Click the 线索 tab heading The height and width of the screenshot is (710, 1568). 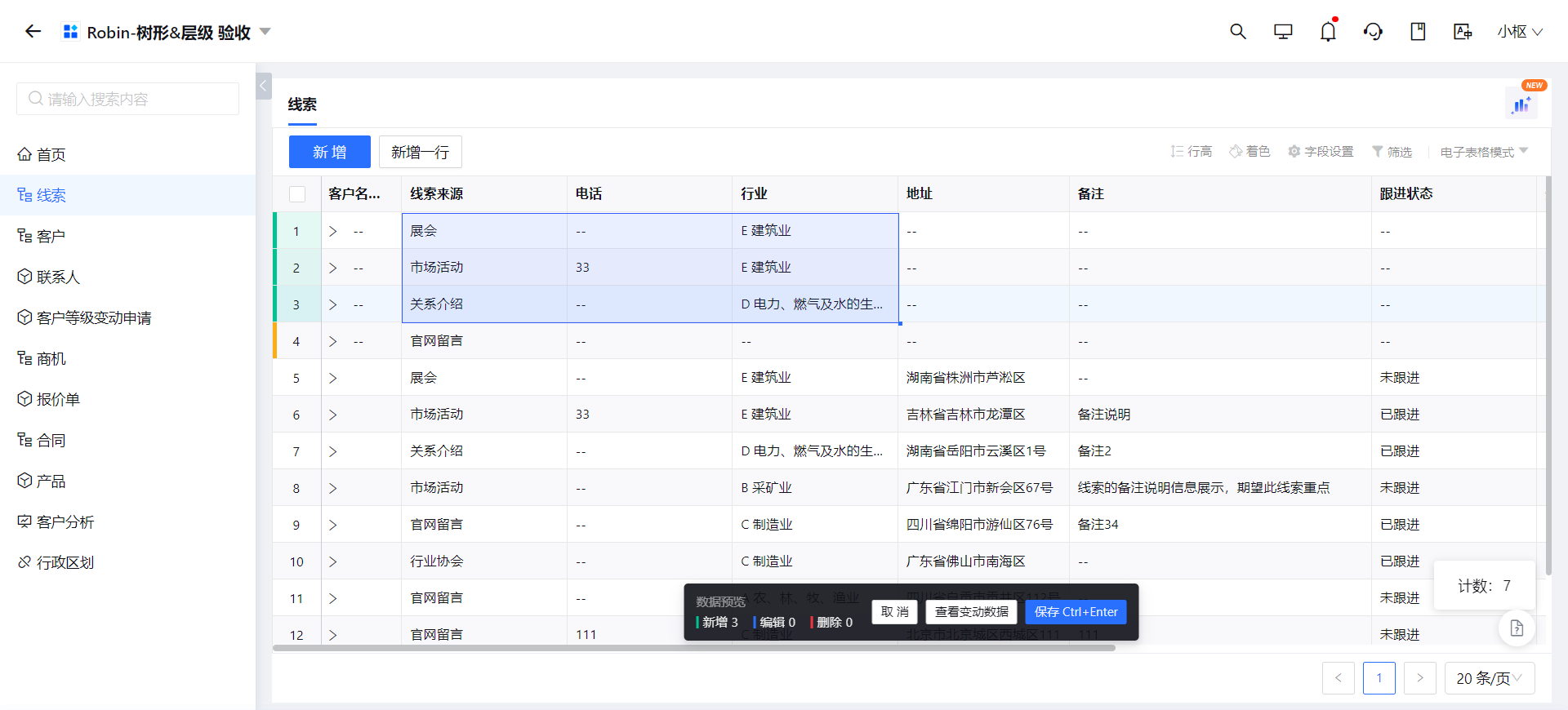pos(302,104)
